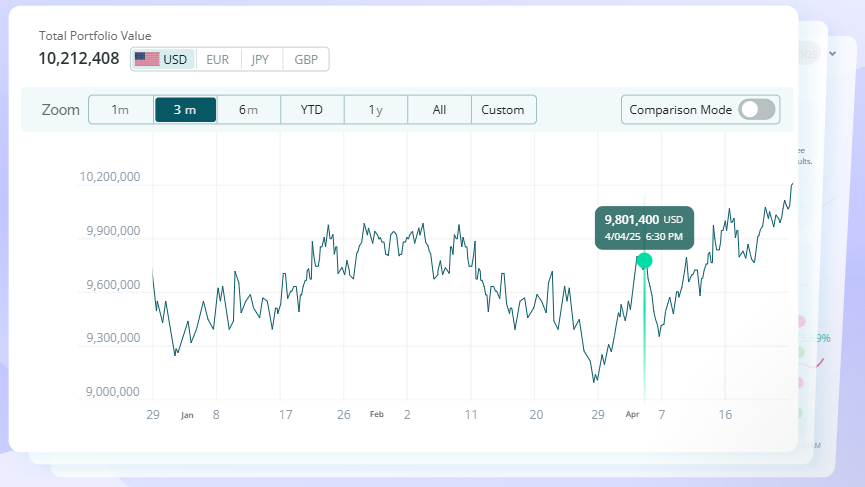Set zoom range to 6m
Image resolution: width=865 pixels, height=487 pixels.
pos(248,110)
